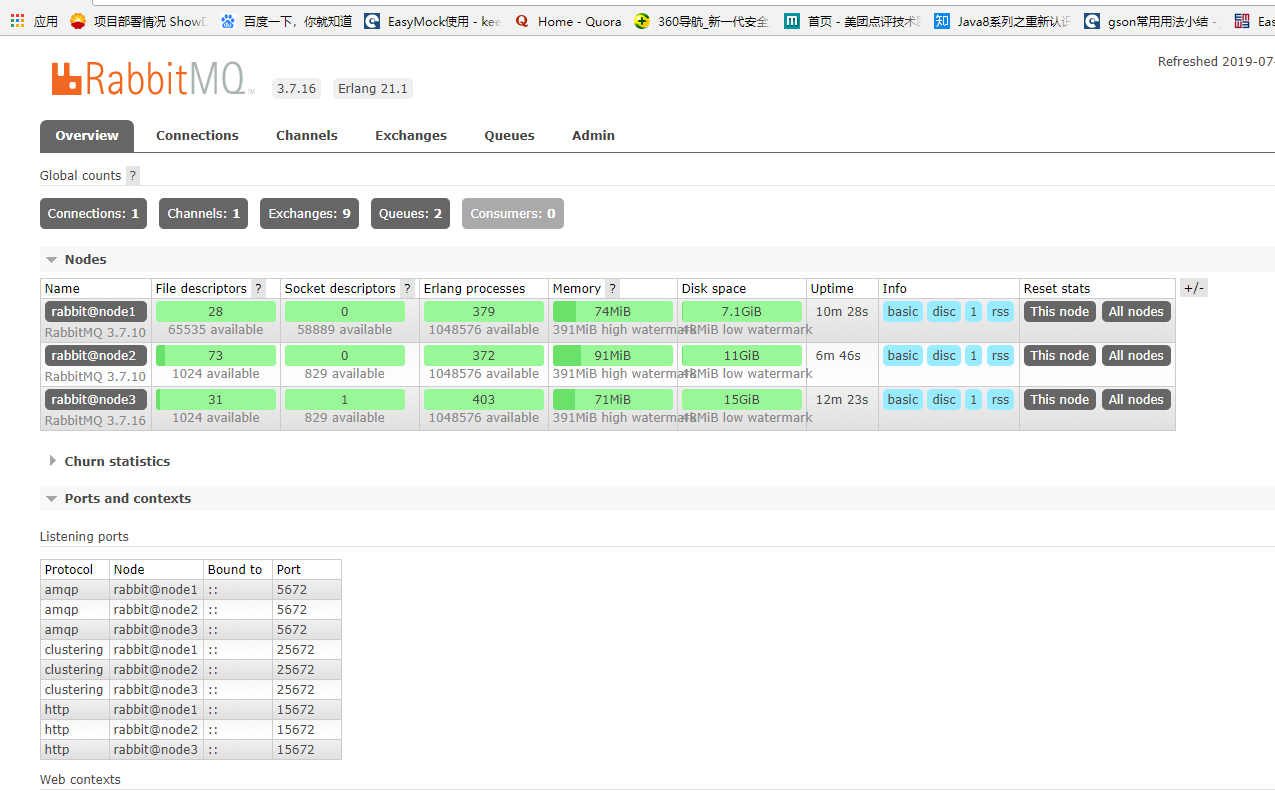Open the Java8系列 bookmark

(x=1002, y=21)
